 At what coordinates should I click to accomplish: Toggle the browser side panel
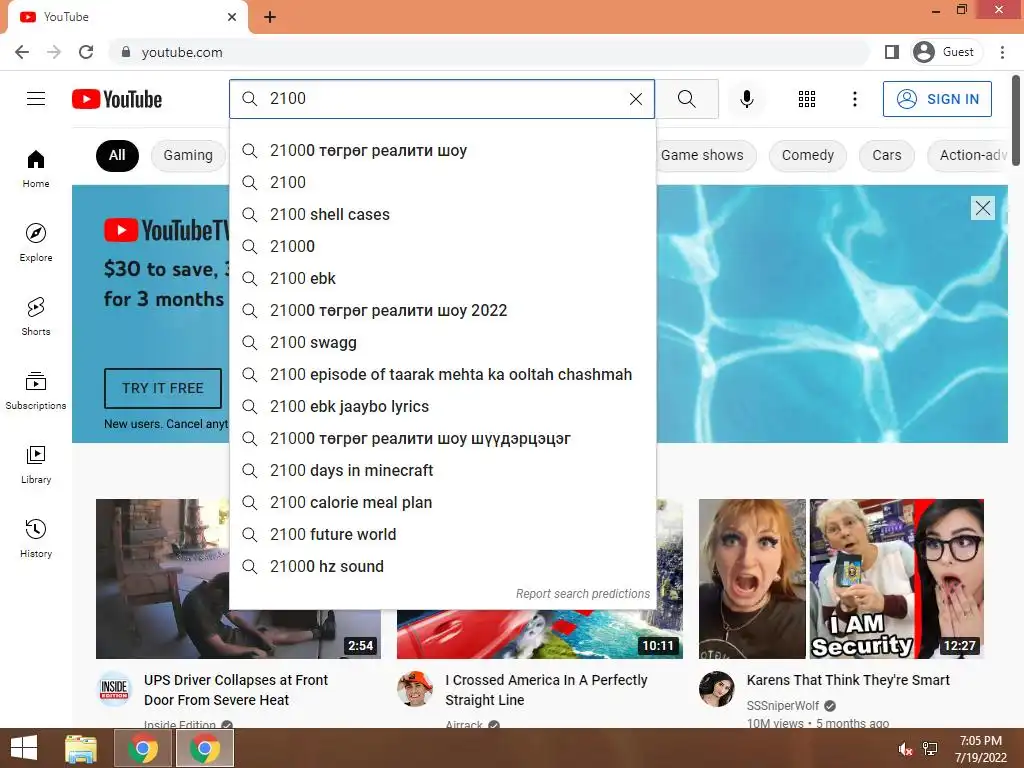click(891, 52)
